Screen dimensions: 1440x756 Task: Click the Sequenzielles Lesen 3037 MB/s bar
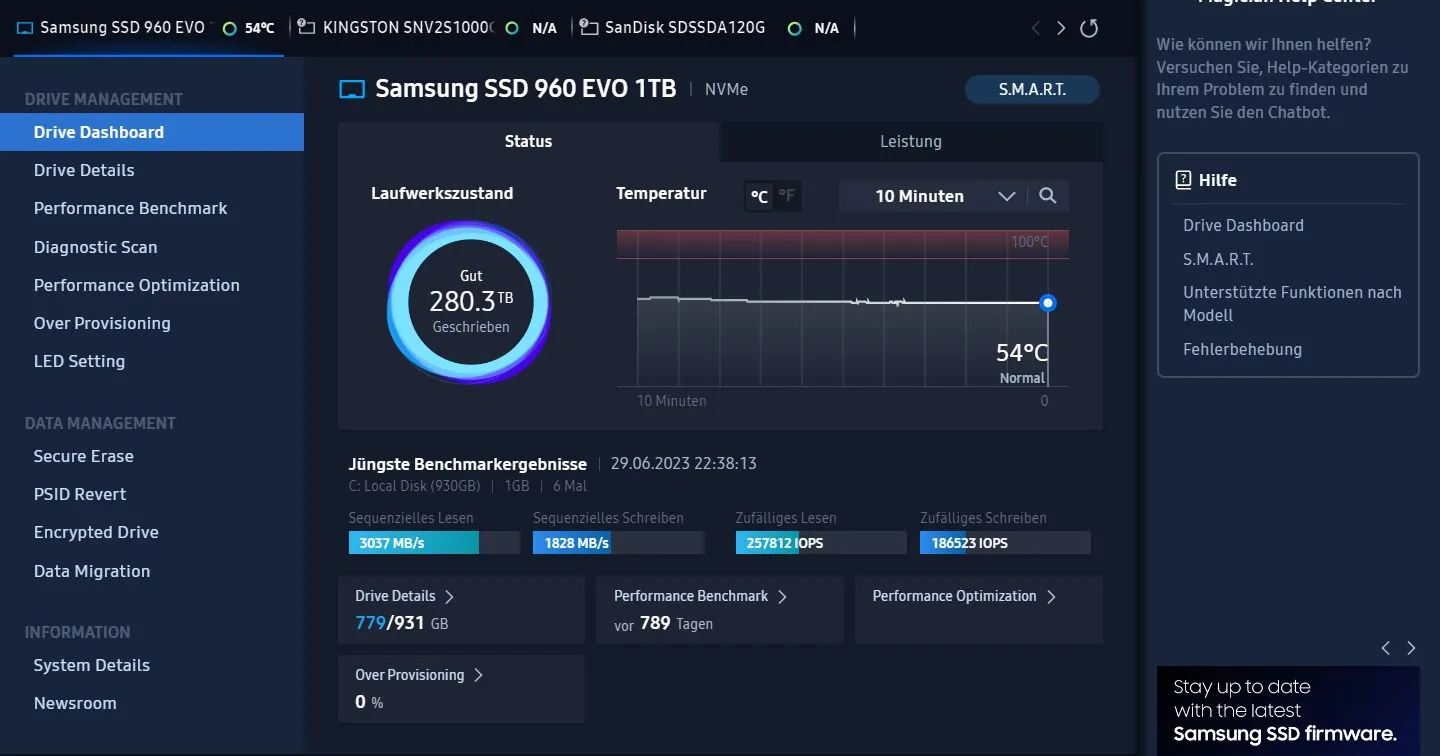coord(434,543)
